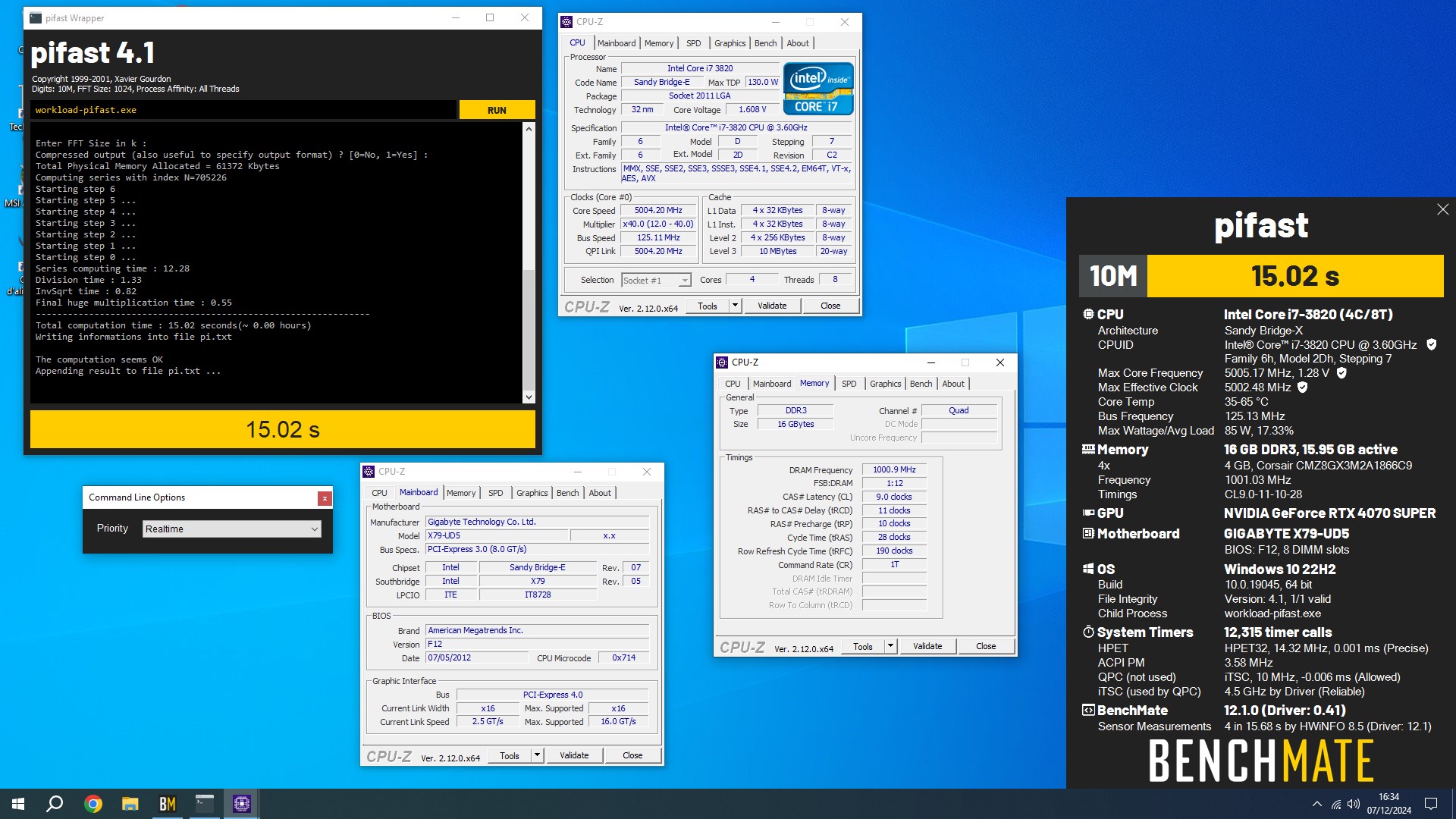Click CPU-Z Memory window title icon
The width and height of the screenshot is (1456, 819).
tap(722, 362)
